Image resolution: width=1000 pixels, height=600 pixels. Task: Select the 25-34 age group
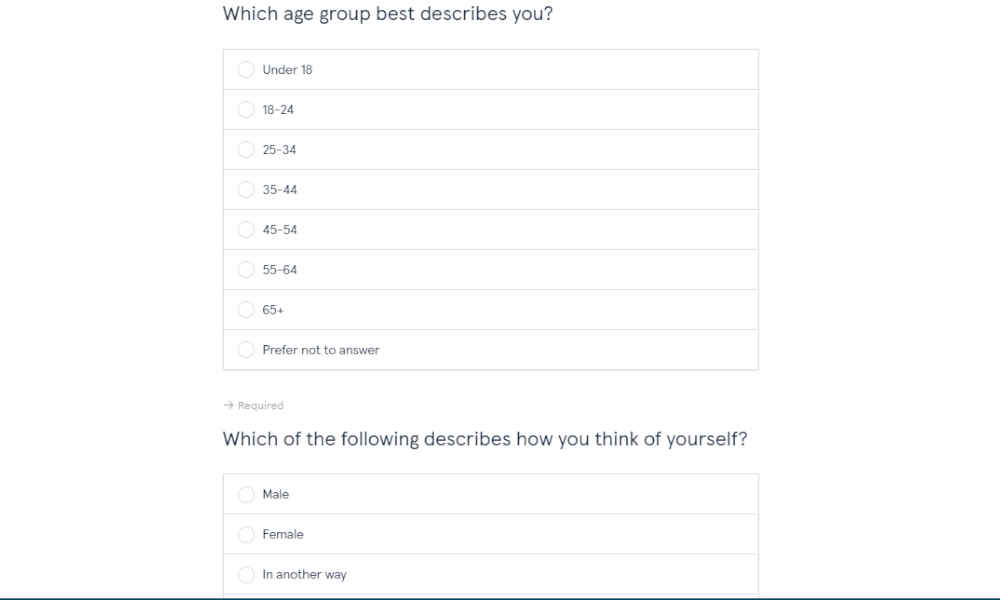coord(246,150)
